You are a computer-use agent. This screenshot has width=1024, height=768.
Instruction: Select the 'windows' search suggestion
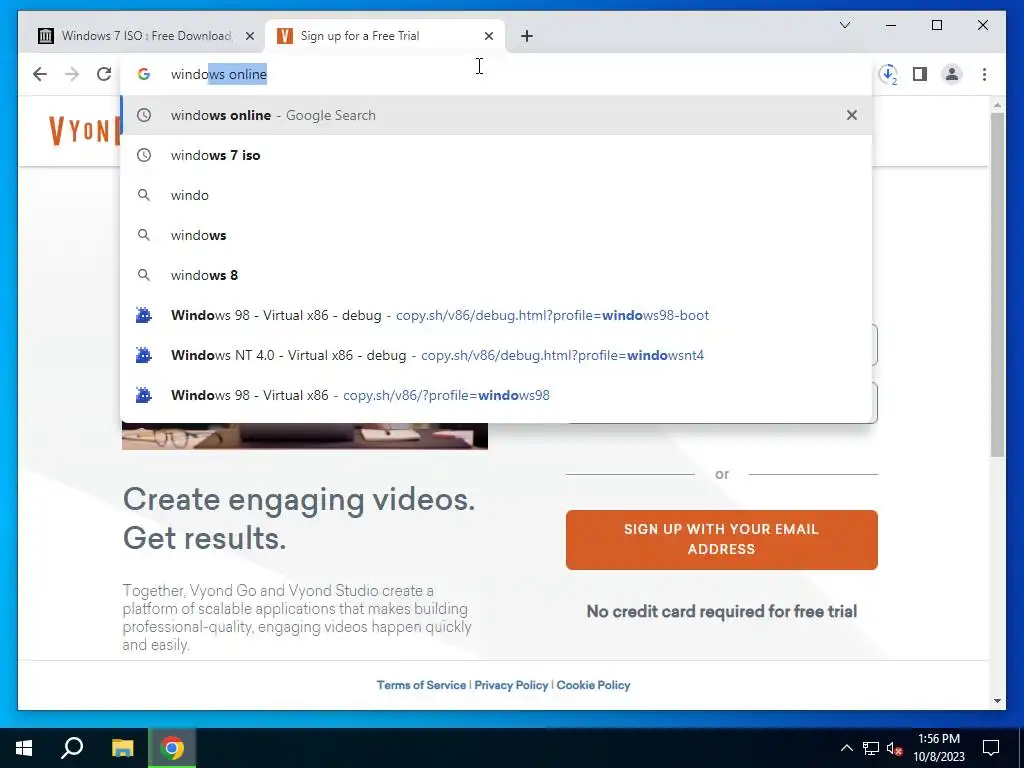click(x=496, y=235)
